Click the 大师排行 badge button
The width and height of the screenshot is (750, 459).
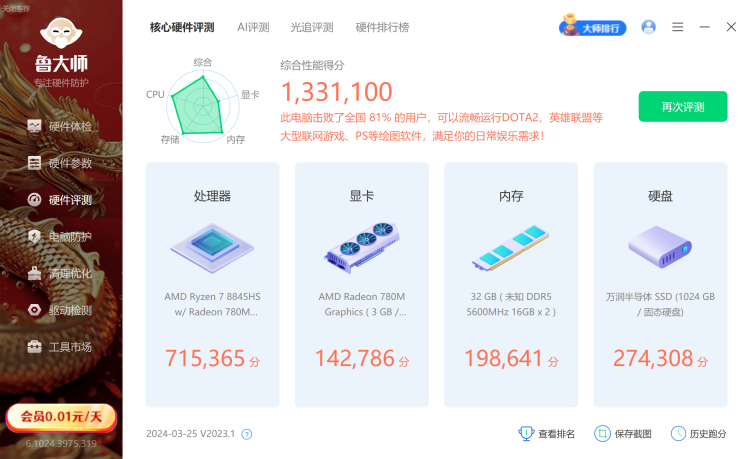[x=593, y=27]
